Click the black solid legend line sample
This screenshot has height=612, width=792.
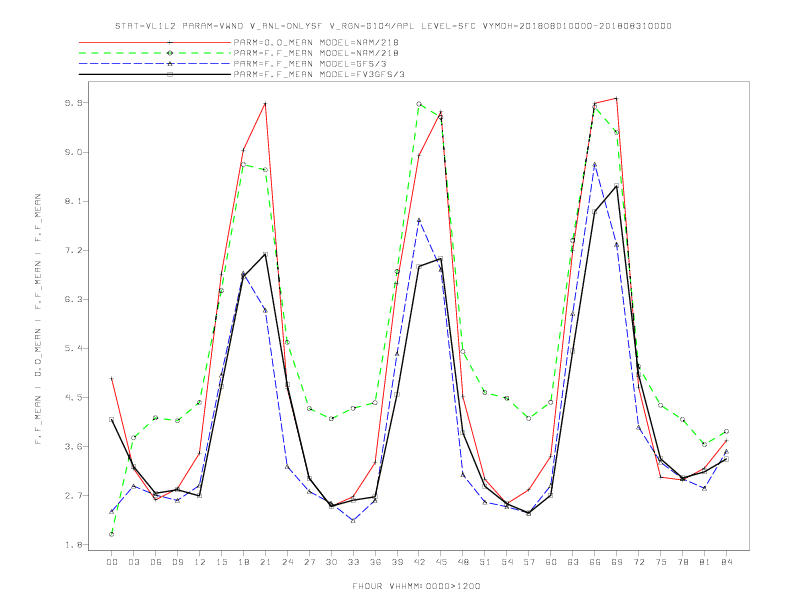pos(155,74)
